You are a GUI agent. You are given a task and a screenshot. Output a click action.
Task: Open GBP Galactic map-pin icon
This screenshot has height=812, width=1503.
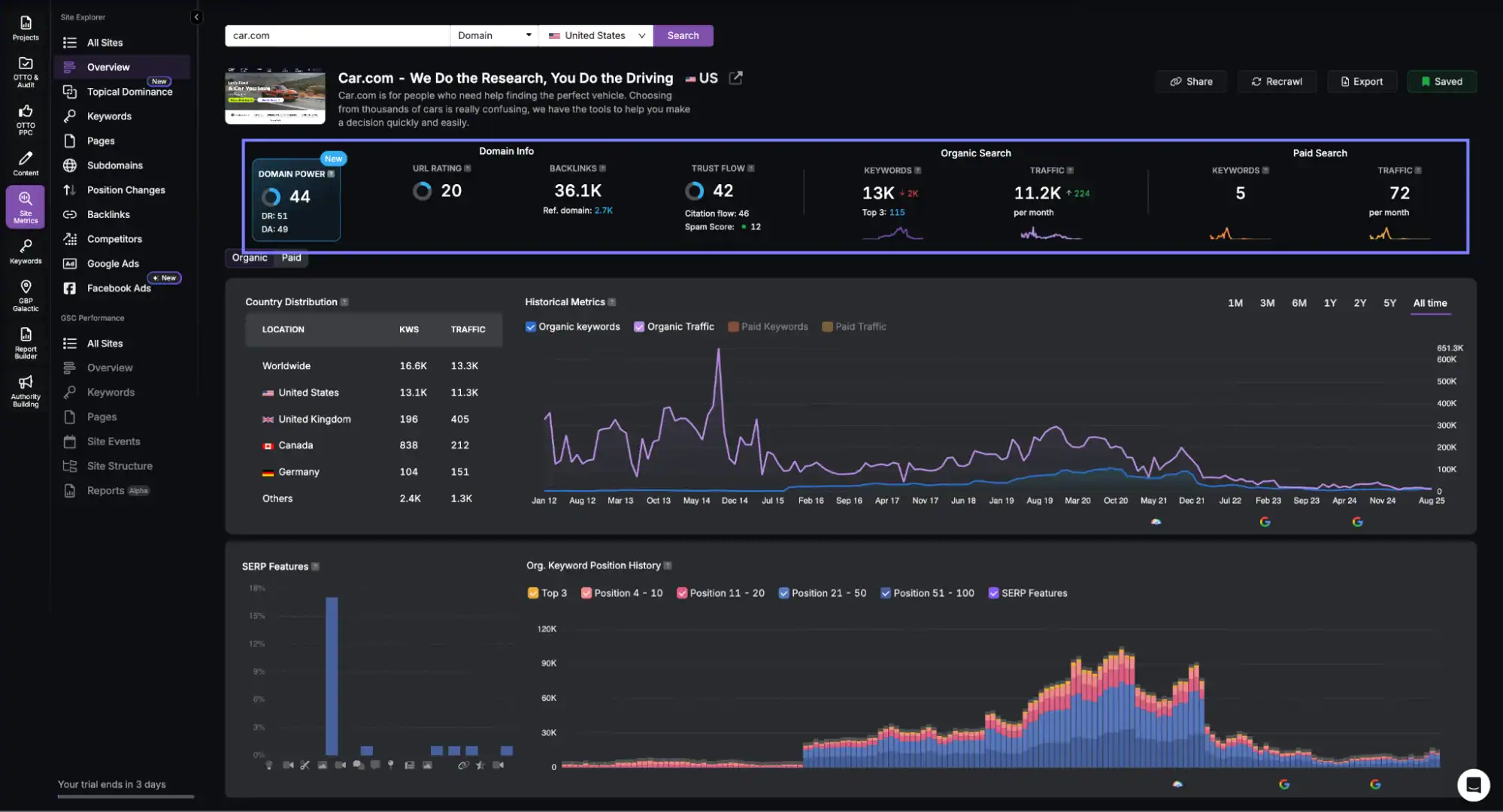click(x=26, y=294)
